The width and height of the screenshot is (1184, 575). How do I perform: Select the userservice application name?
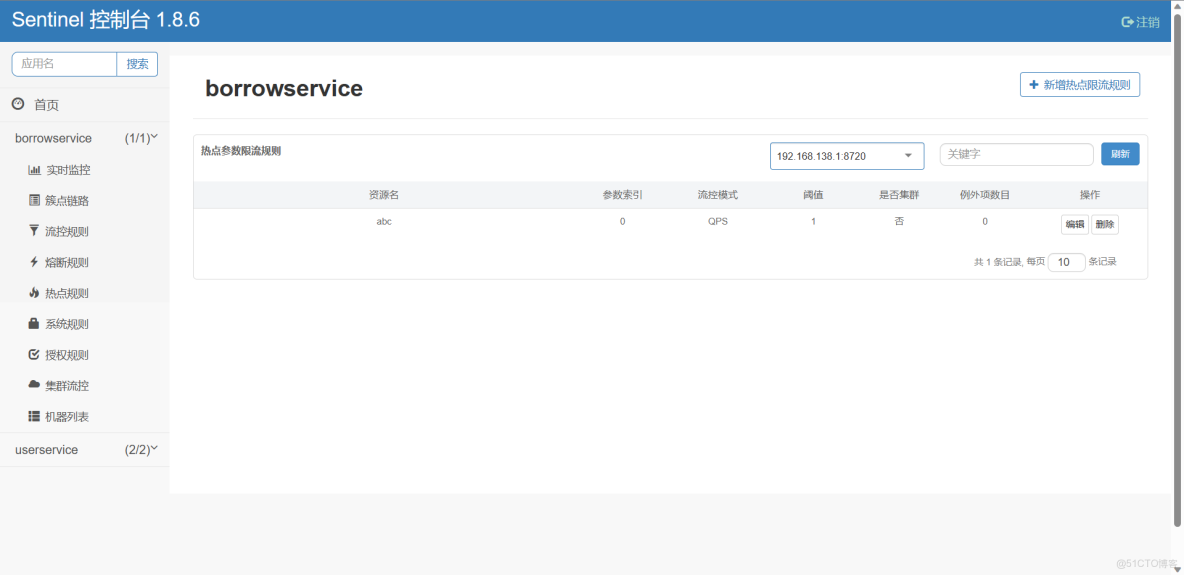pos(47,450)
